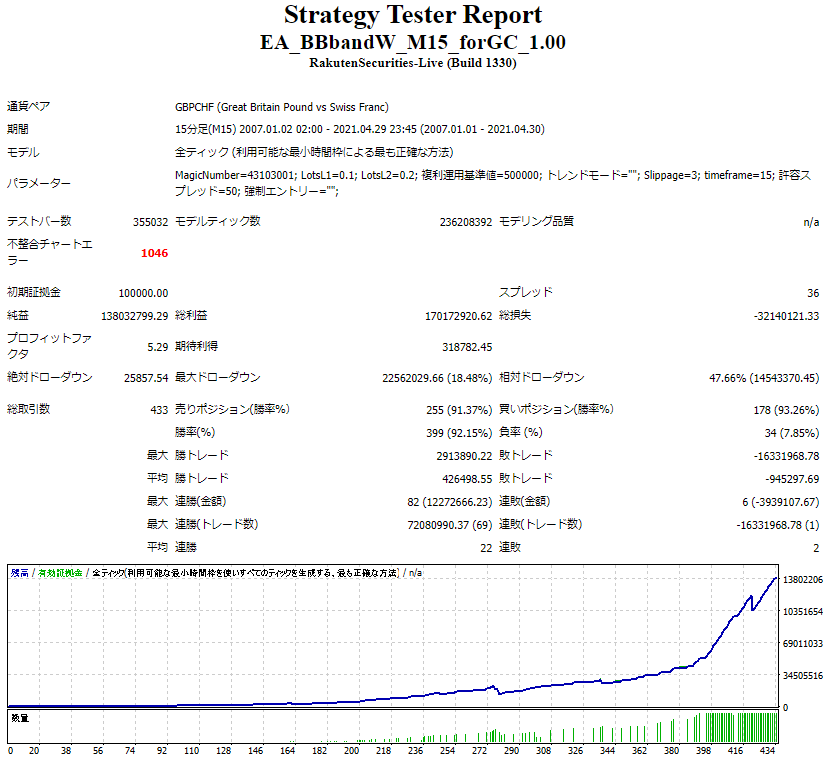Click the 不整合チャートエラー label
This screenshot has height=760, width=829.
pyautogui.click(x=50, y=252)
